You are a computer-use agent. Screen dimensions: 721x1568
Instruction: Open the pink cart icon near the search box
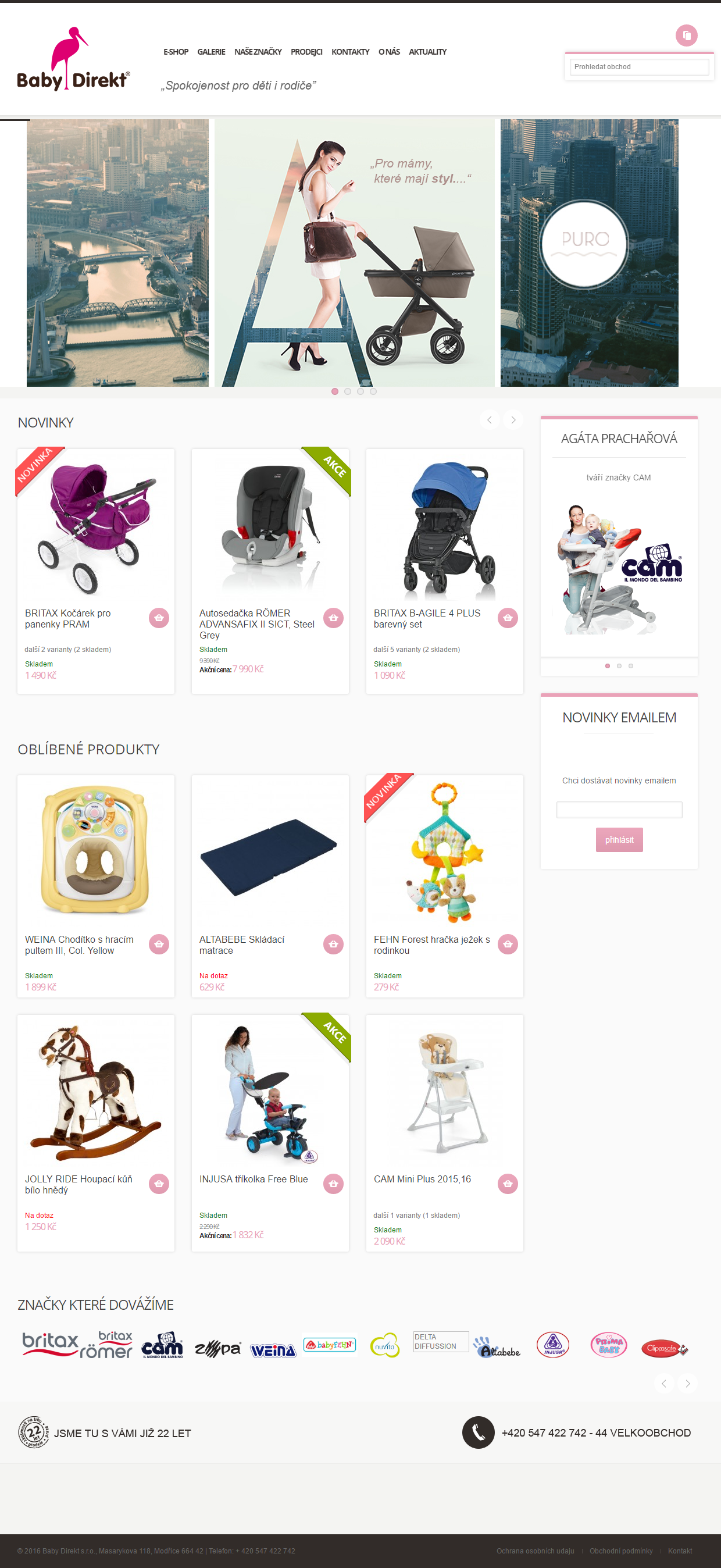coord(686,35)
